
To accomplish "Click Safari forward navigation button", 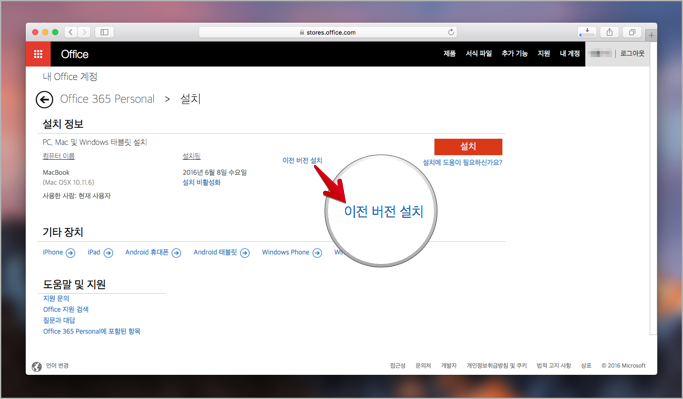I will [85, 32].
